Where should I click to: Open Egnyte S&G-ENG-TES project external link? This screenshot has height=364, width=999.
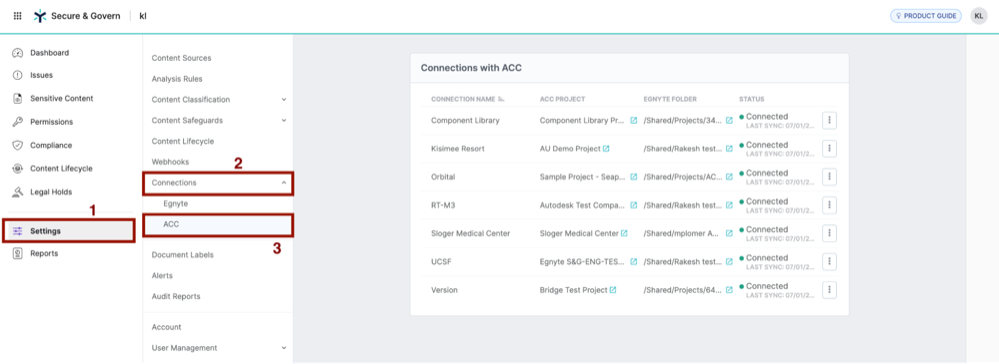tap(633, 262)
